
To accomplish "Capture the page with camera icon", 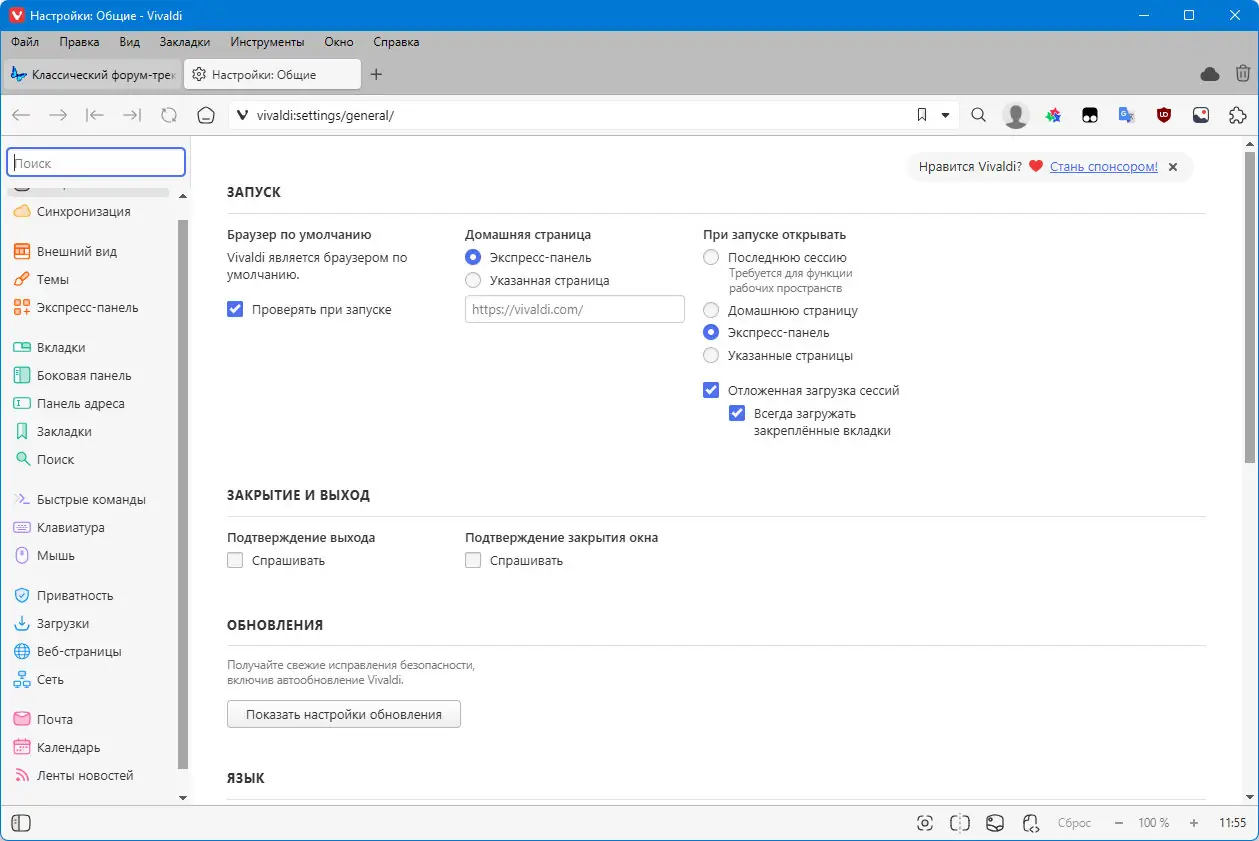I will click(x=926, y=823).
